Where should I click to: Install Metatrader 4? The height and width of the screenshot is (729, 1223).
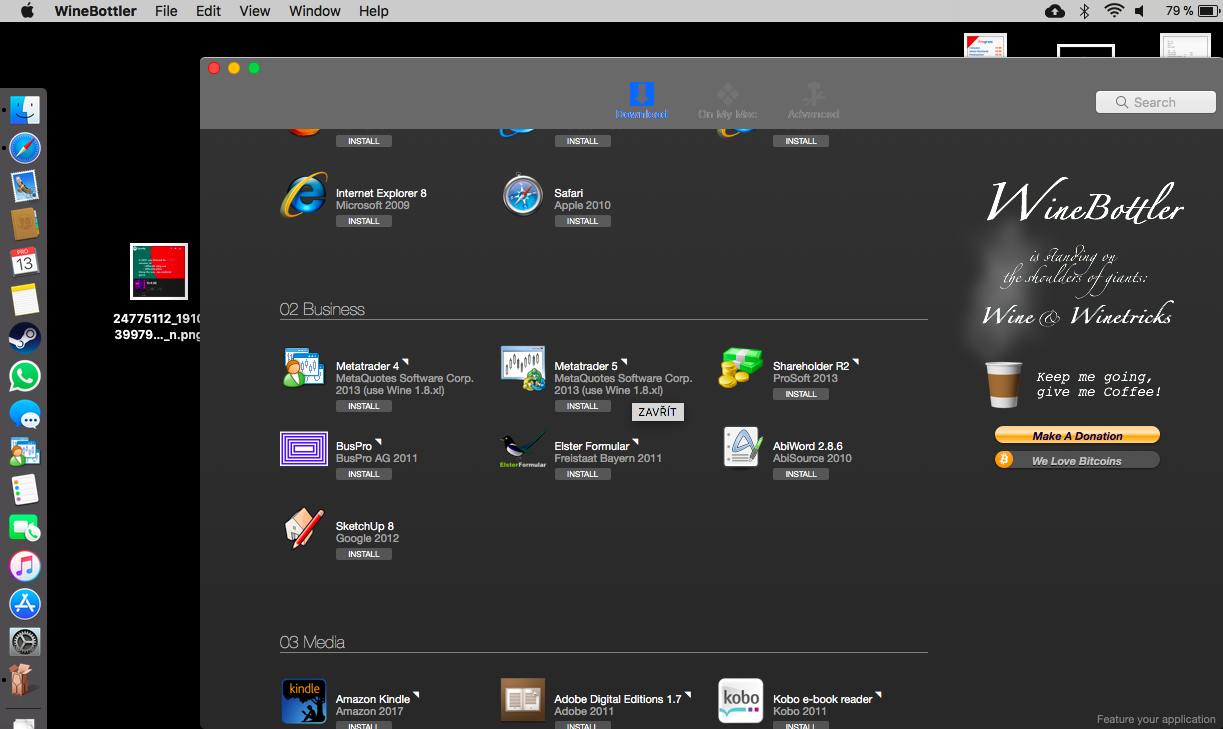pyautogui.click(x=364, y=406)
